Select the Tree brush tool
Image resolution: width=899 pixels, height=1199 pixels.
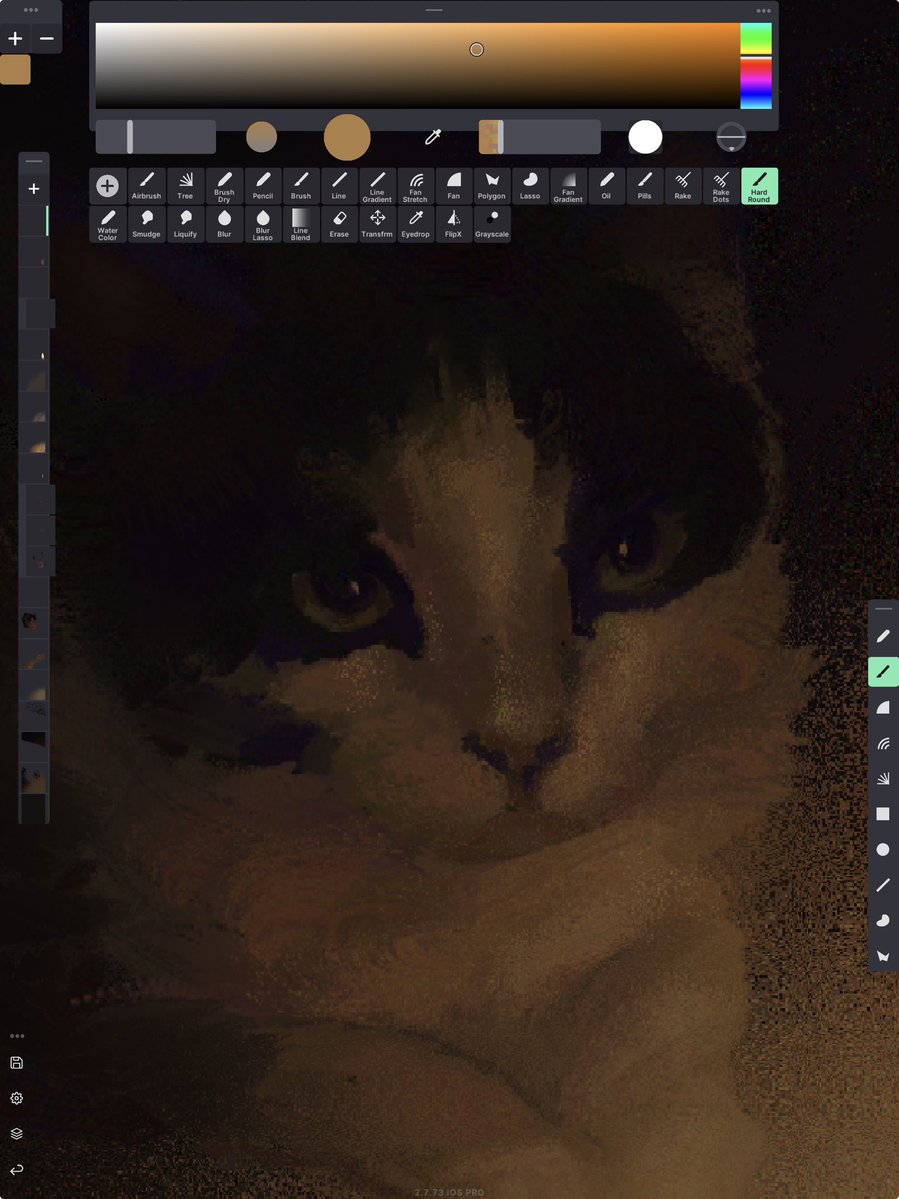[x=185, y=186]
